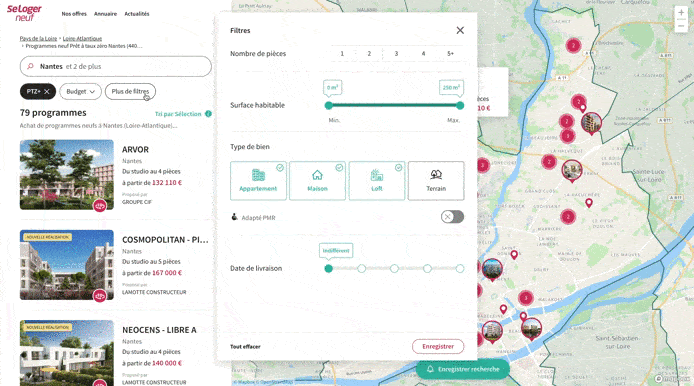
Task: Toggle the Adapté PMR switch
Action: click(452, 217)
